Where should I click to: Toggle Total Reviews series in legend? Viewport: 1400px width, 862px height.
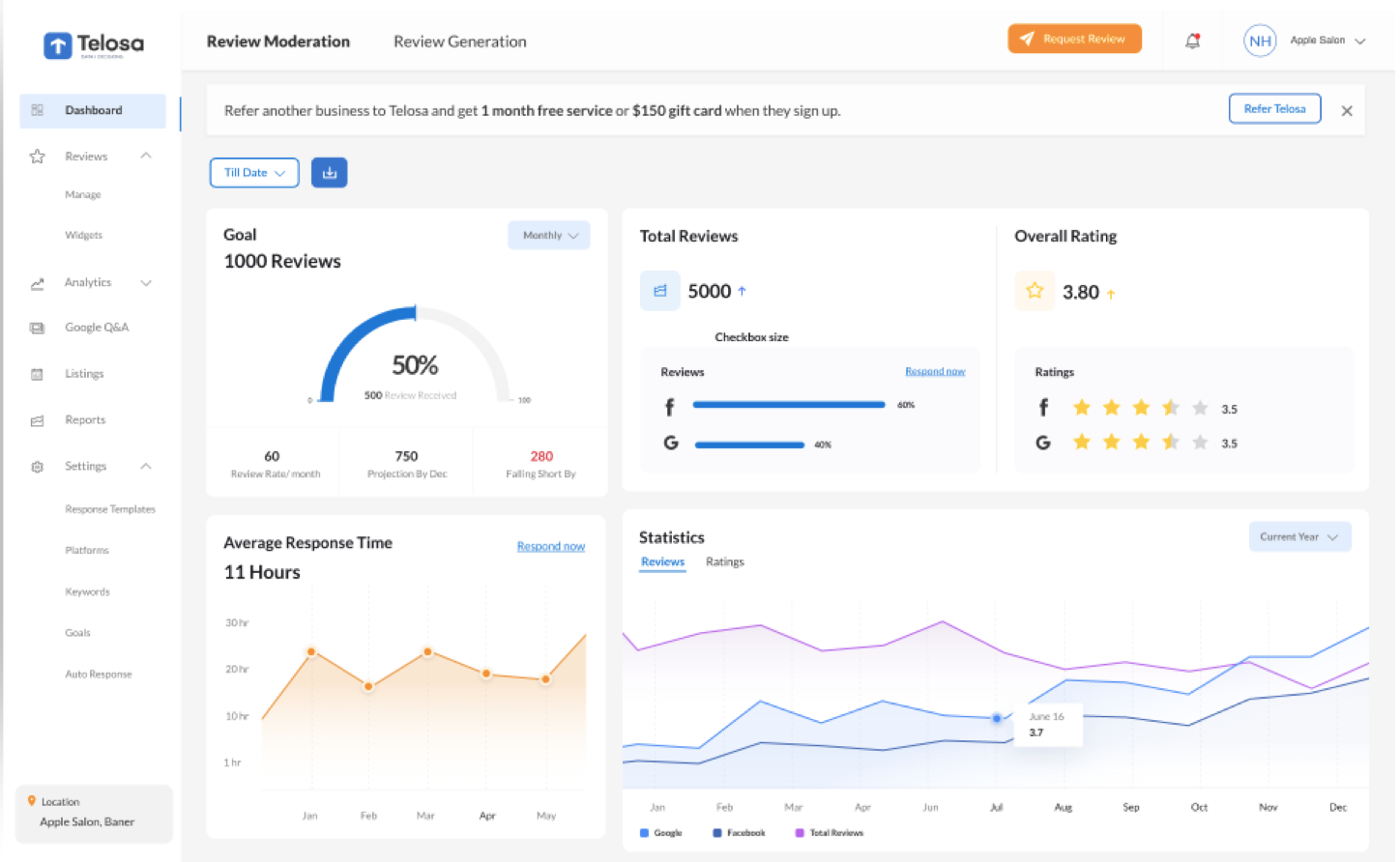click(x=829, y=832)
